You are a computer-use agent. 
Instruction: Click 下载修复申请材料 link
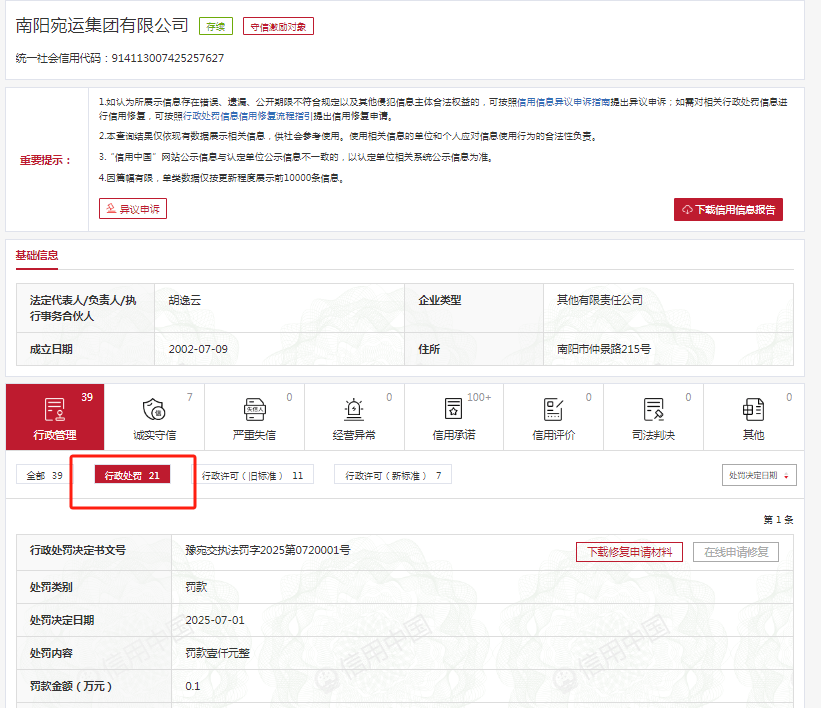tap(629, 551)
